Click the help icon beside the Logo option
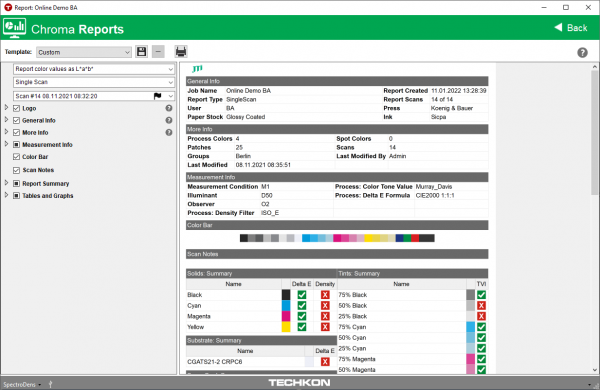Screen dimensions: 600x390 tap(169, 108)
